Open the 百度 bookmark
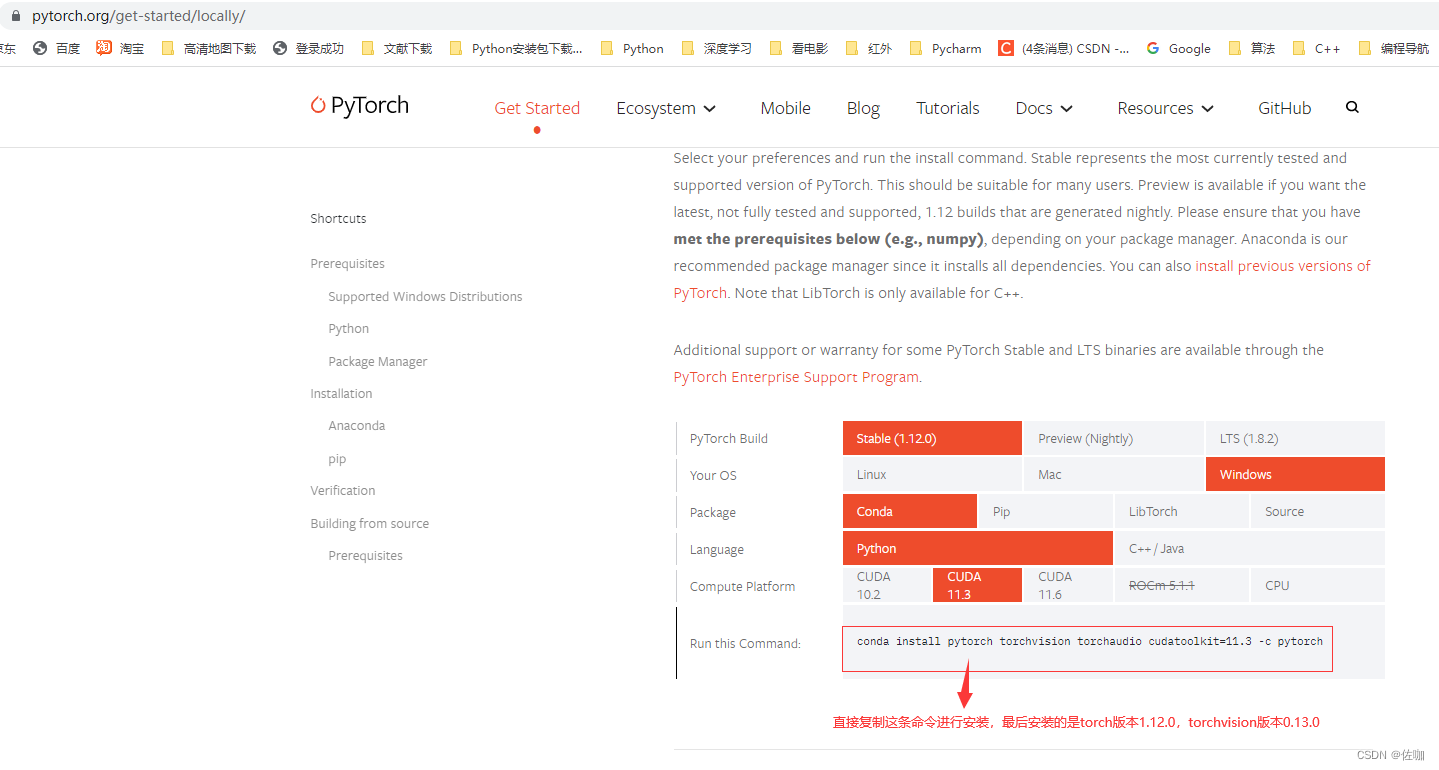The height and width of the screenshot is (770, 1439). [56, 48]
